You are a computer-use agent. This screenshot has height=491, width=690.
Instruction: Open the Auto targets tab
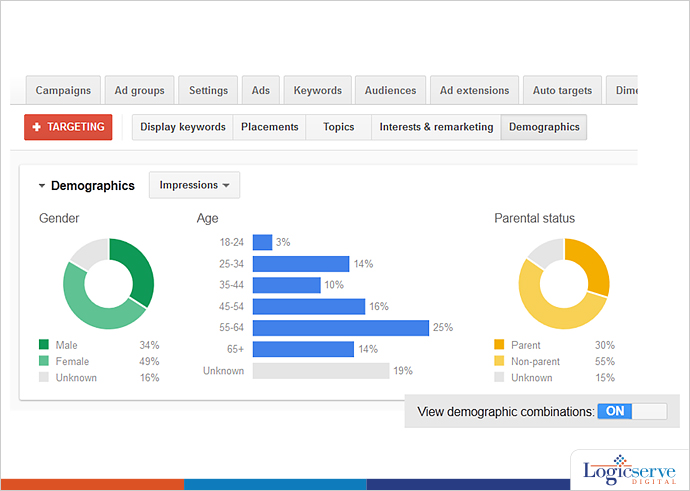tap(562, 90)
